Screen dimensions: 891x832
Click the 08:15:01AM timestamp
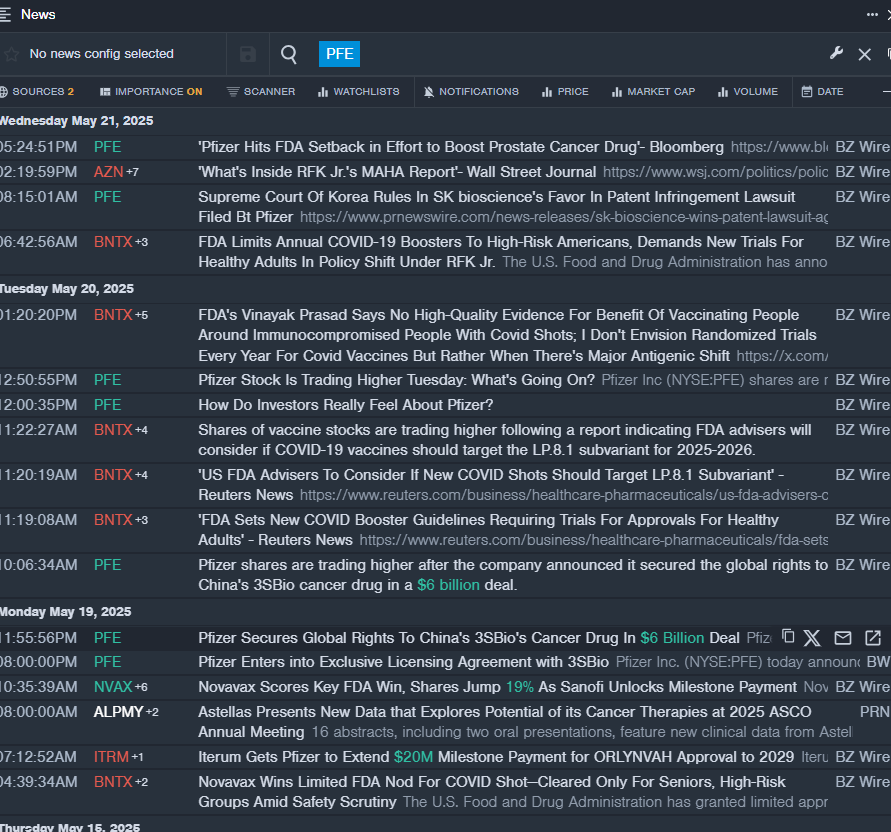click(39, 197)
